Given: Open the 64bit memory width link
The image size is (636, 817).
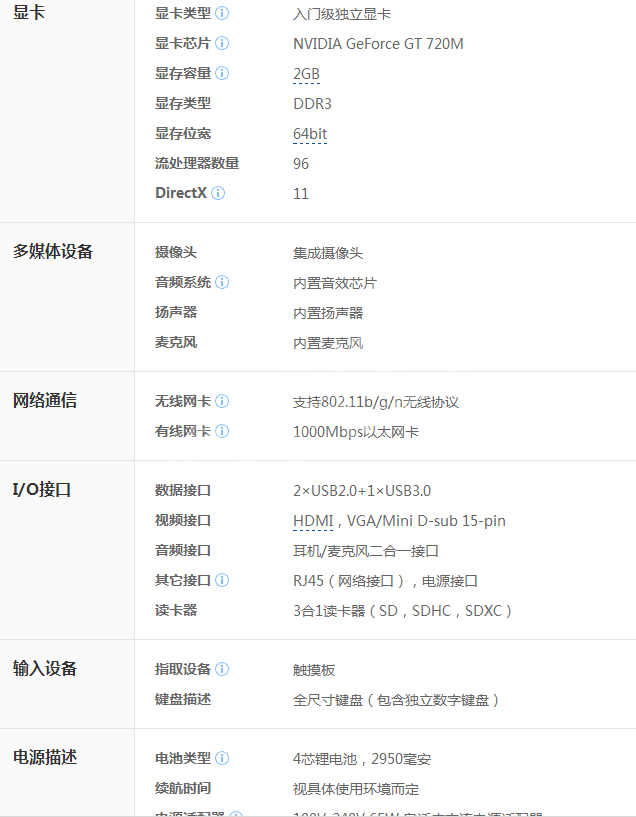Looking at the screenshot, I should [x=310, y=134].
